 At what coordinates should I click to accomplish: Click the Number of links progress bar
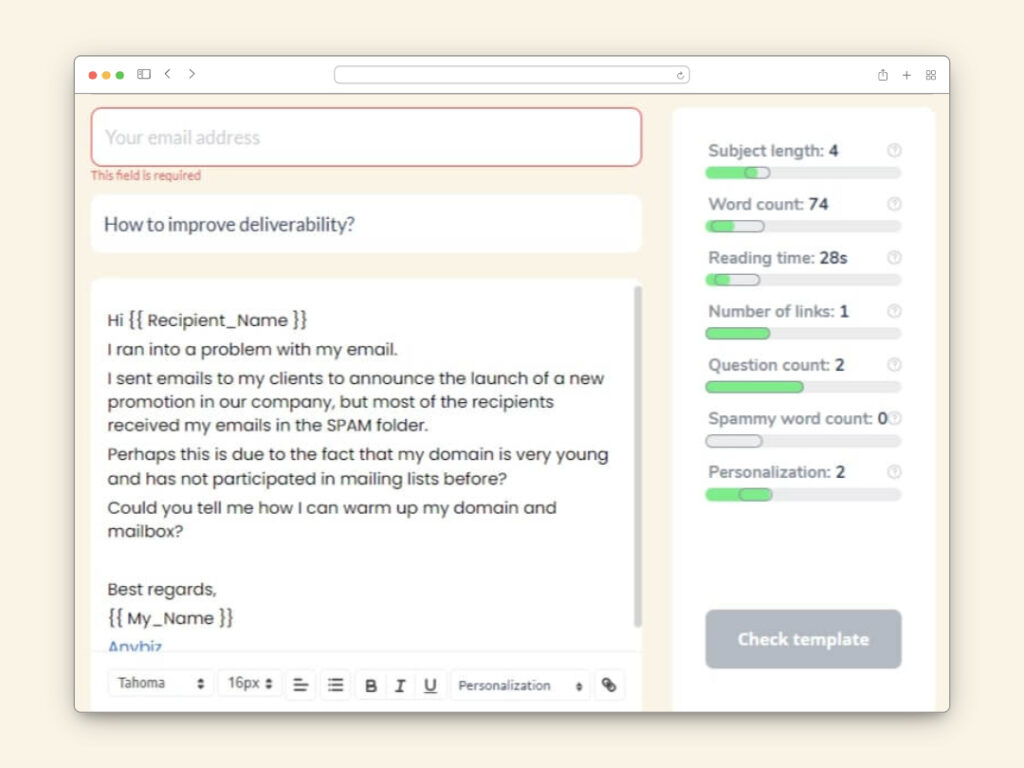(803, 334)
